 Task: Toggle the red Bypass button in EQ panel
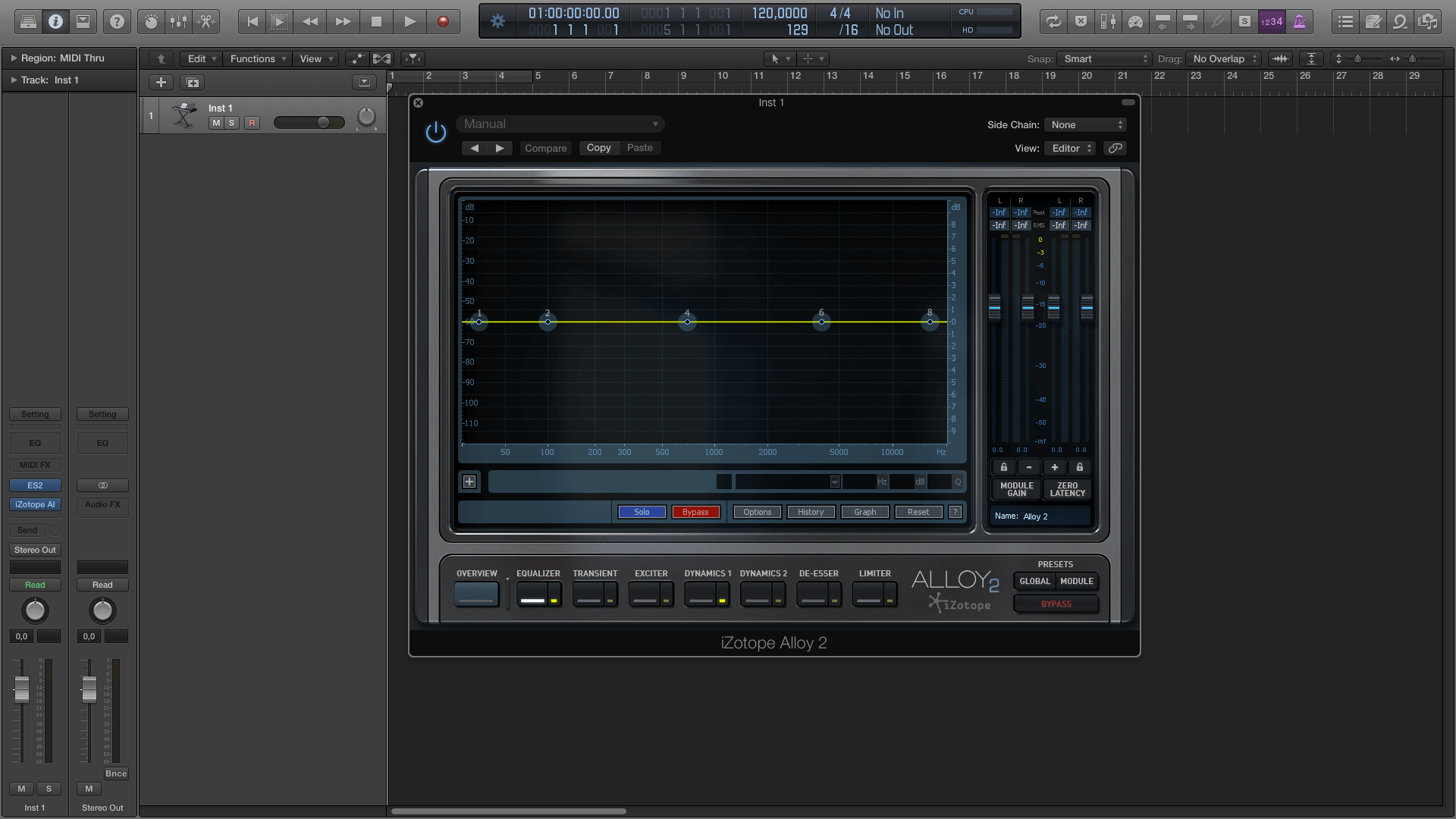click(695, 512)
